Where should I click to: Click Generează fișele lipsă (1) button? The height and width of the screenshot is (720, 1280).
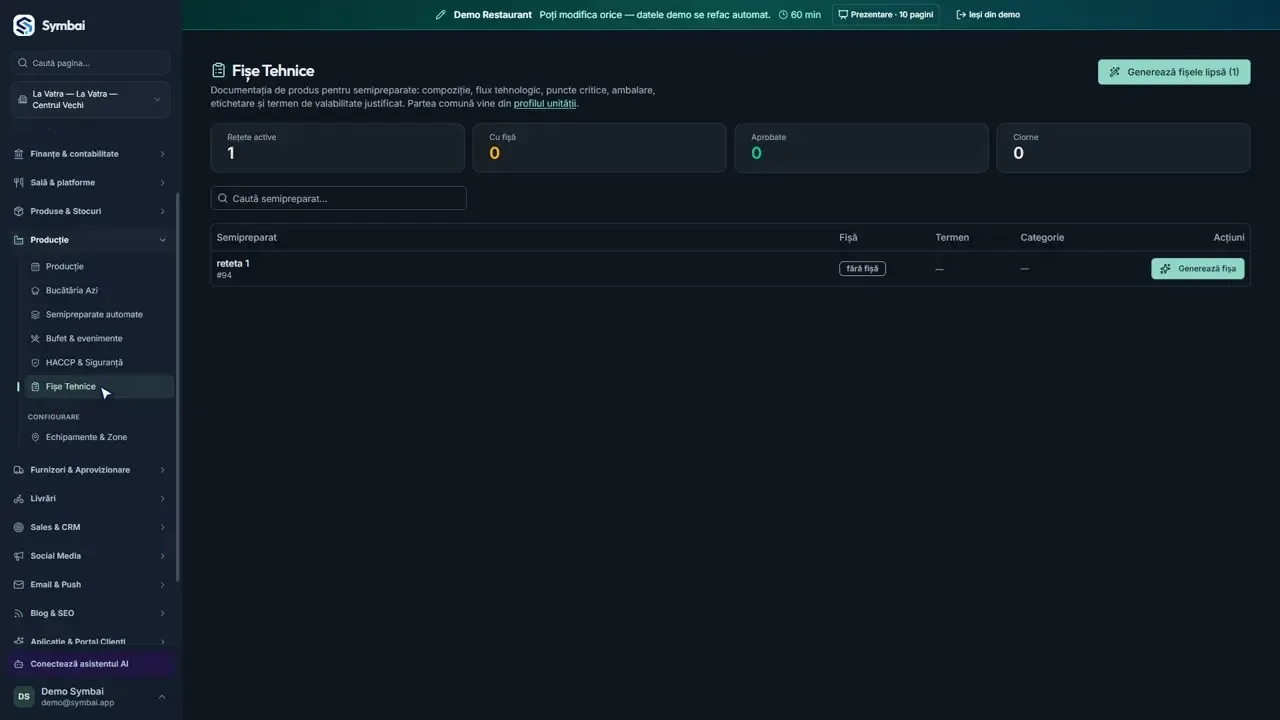point(1174,72)
